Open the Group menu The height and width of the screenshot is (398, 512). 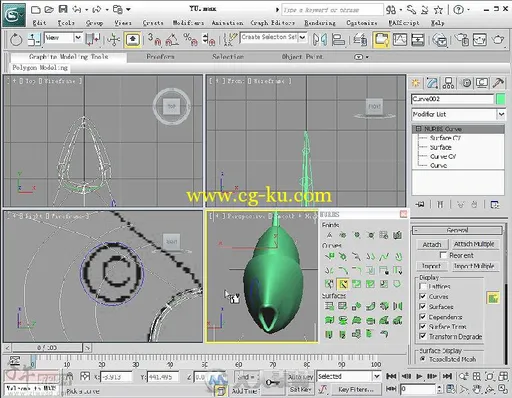tap(94, 23)
